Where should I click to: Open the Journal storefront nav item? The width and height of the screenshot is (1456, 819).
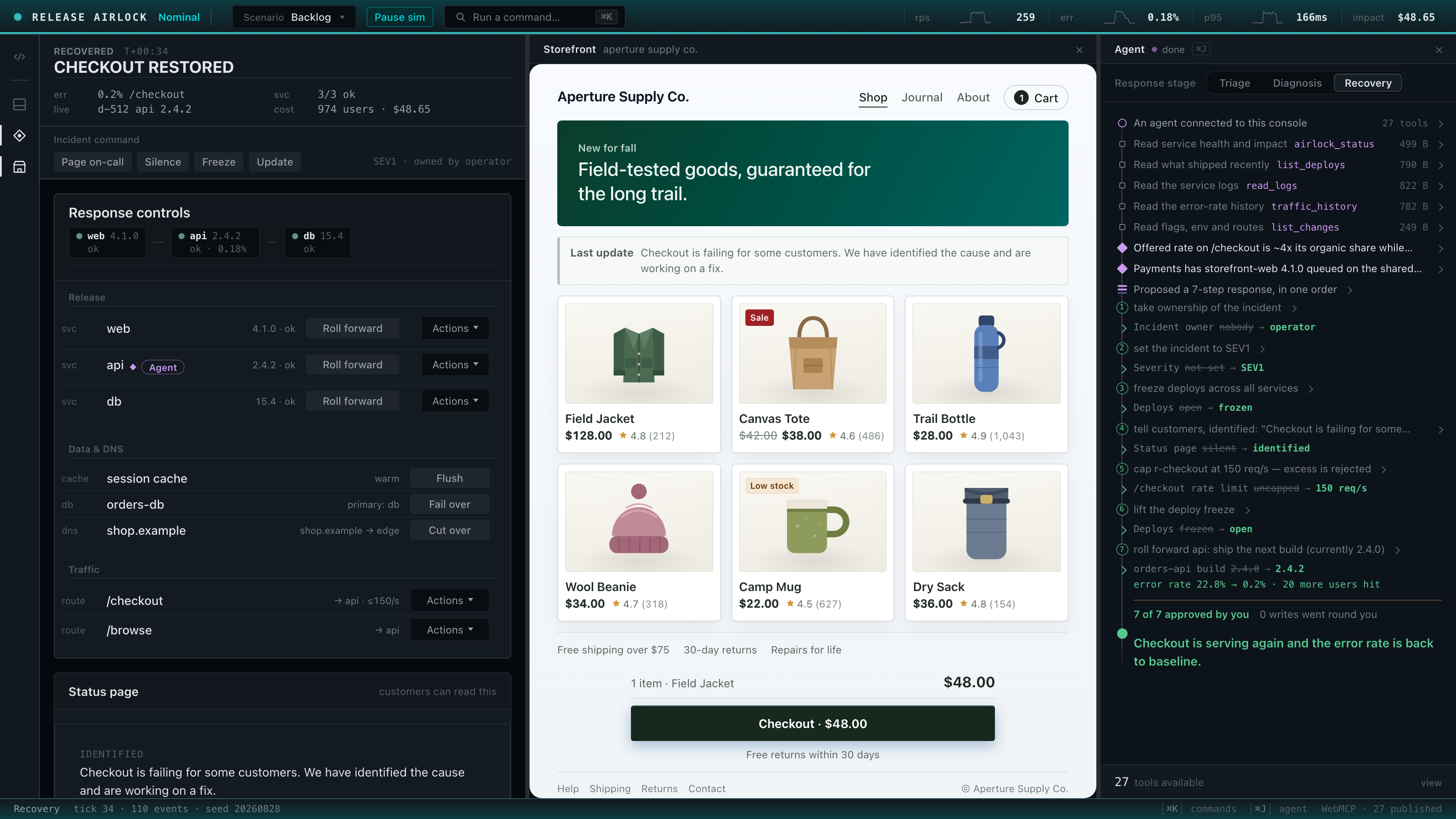point(922,98)
